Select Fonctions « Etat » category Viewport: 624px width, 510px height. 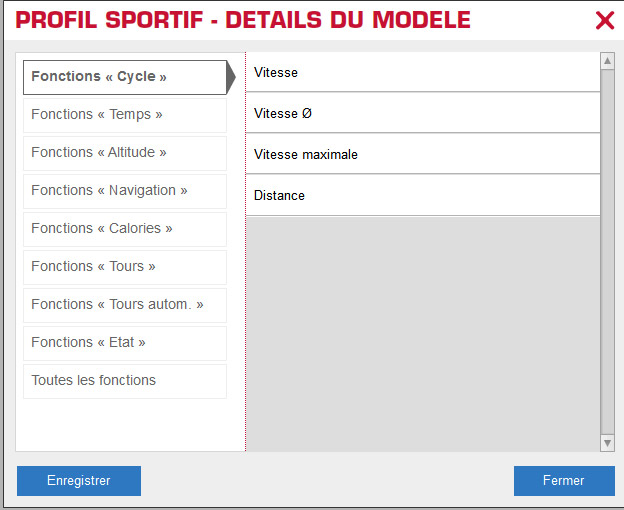point(125,343)
